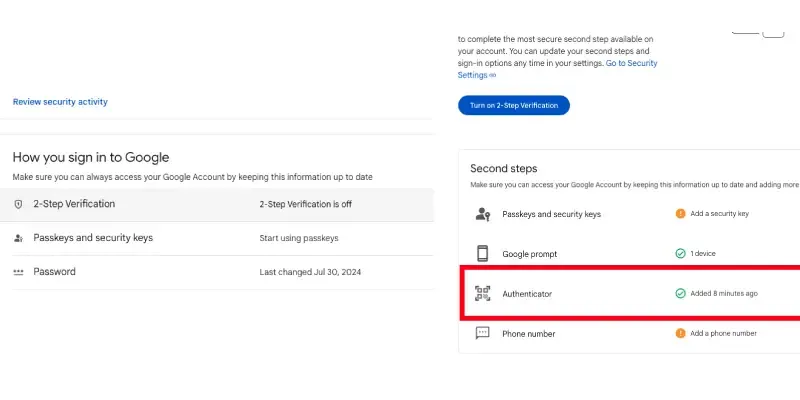The width and height of the screenshot is (800, 400).
Task: Click the green check beside Added 8 minutes ago
Action: [680, 294]
